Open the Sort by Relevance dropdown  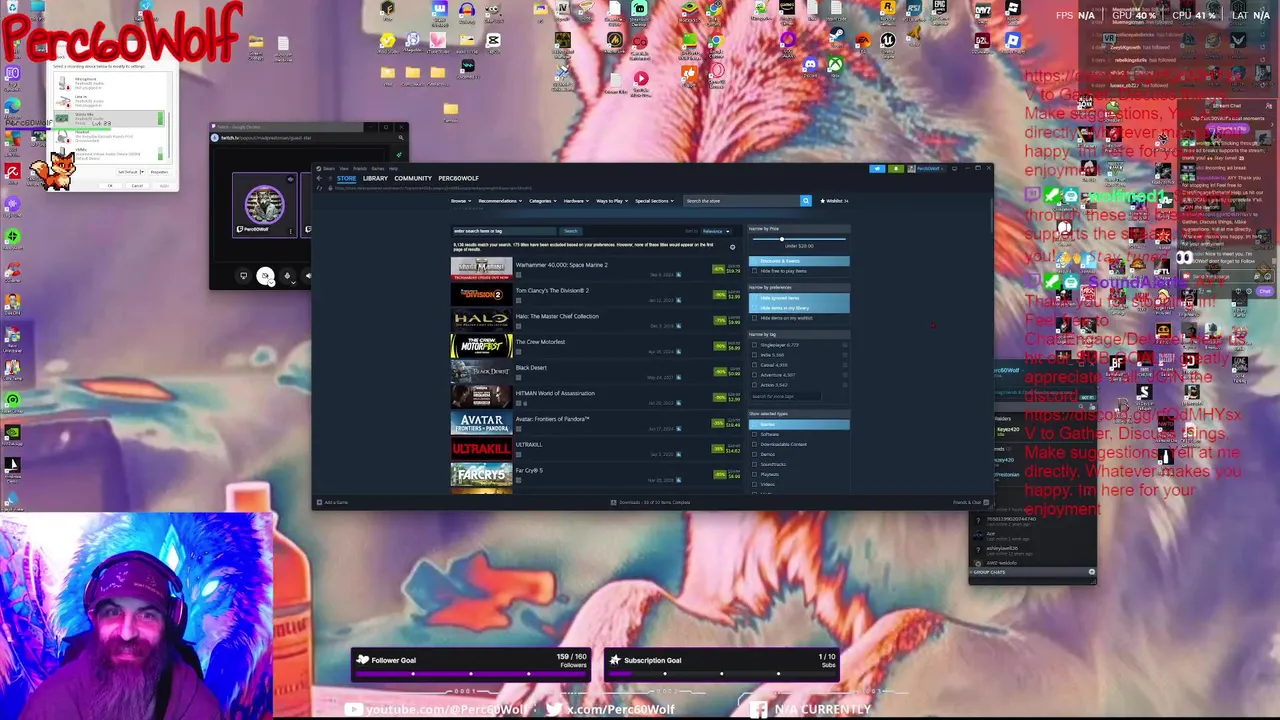tap(716, 231)
